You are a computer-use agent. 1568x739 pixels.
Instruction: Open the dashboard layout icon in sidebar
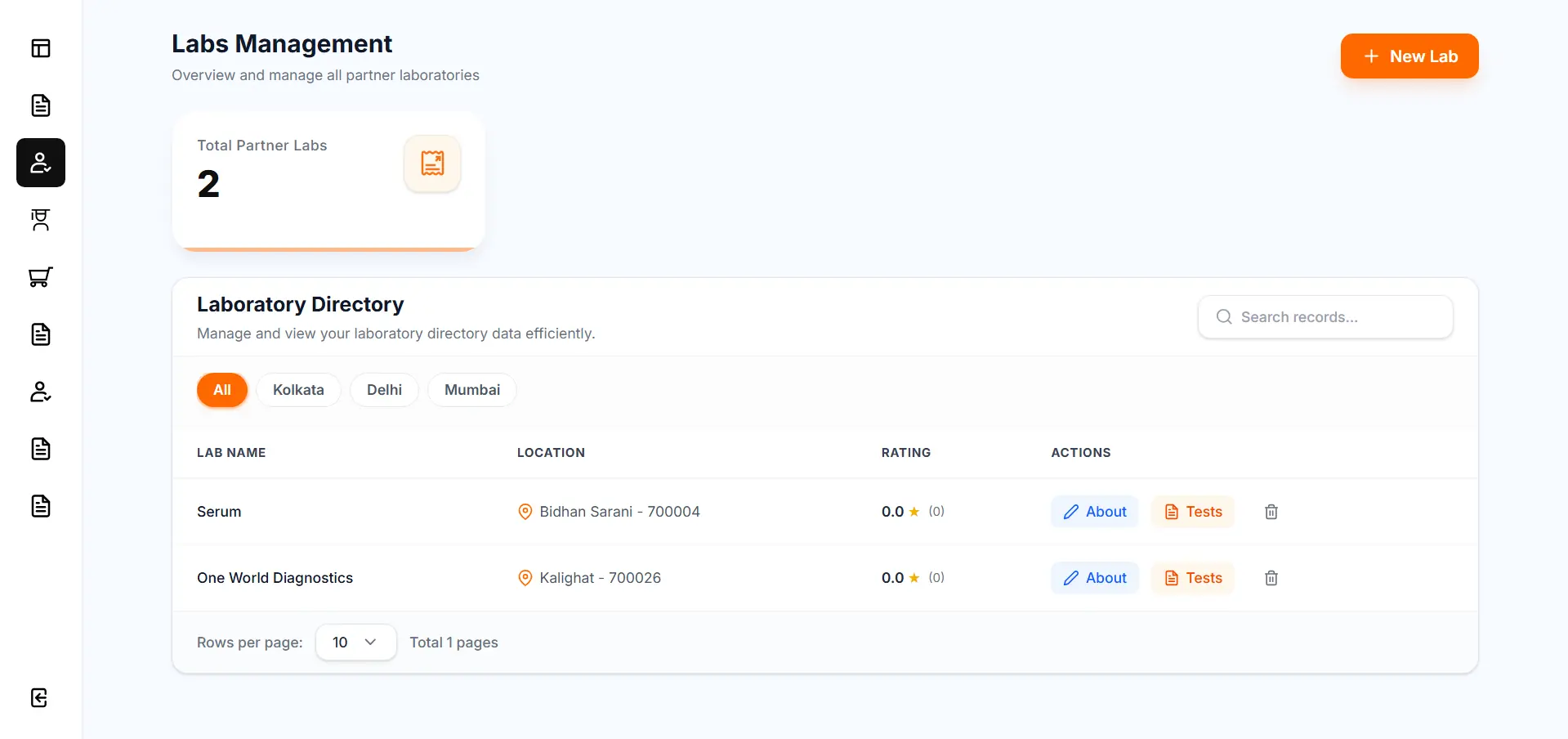tap(41, 48)
